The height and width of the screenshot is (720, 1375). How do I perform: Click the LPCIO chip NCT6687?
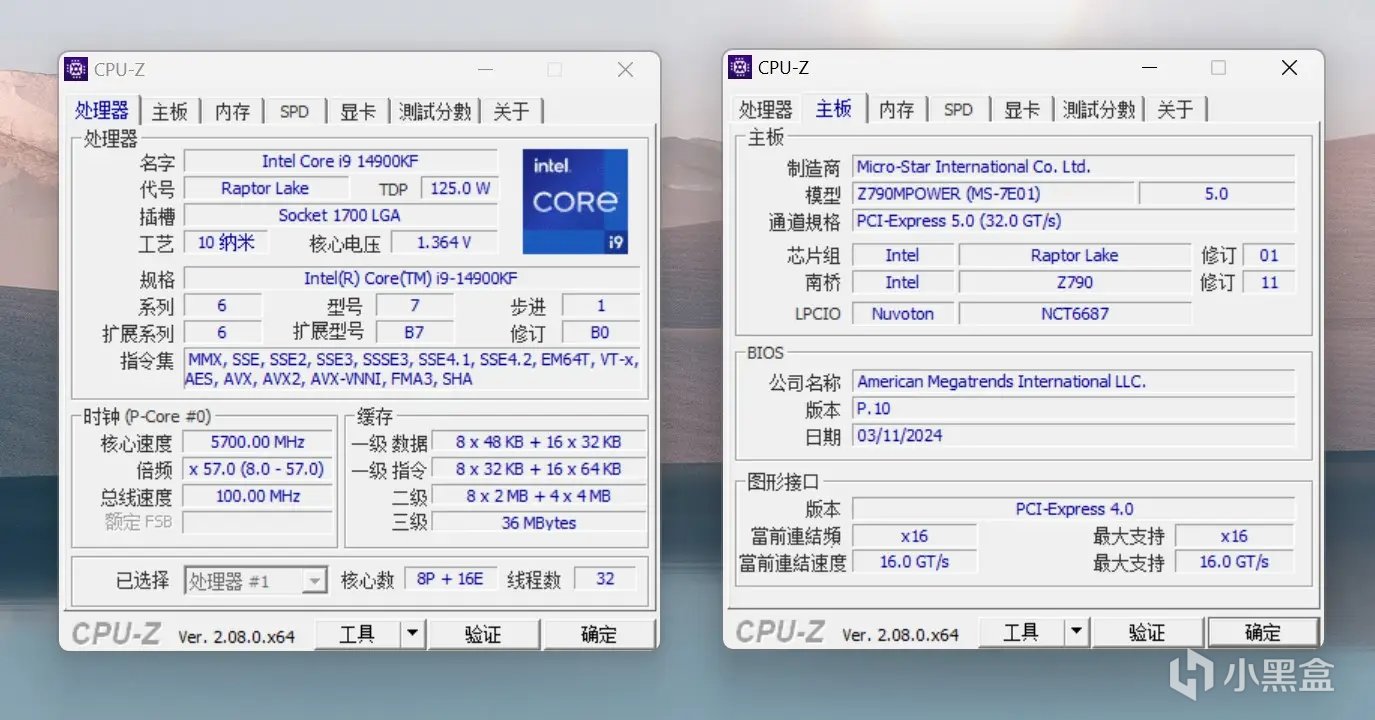click(1075, 314)
